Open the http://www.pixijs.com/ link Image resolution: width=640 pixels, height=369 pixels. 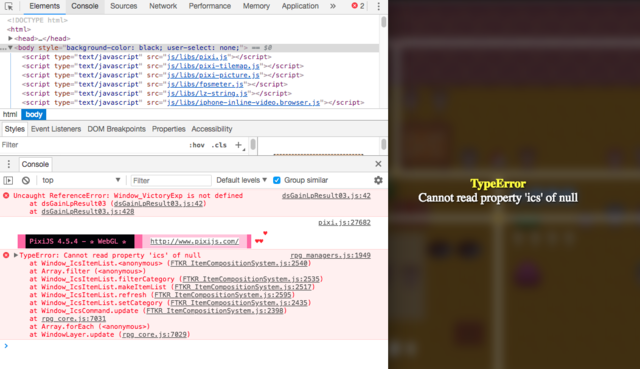click(194, 241)
